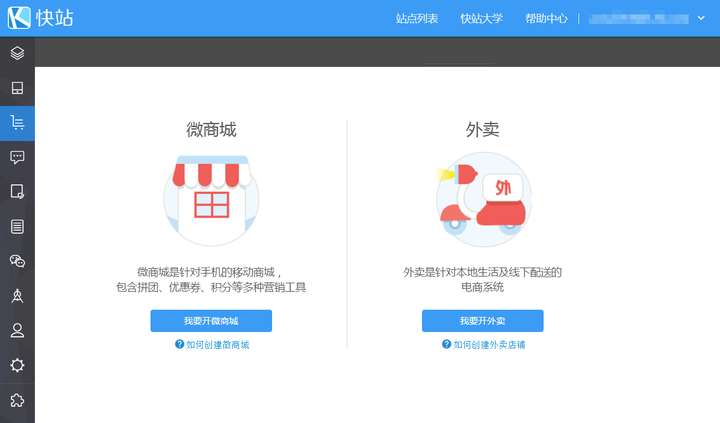The image size is (720, 423).
Task: Open the document list icon in sidebar
Action: (17, 226)
